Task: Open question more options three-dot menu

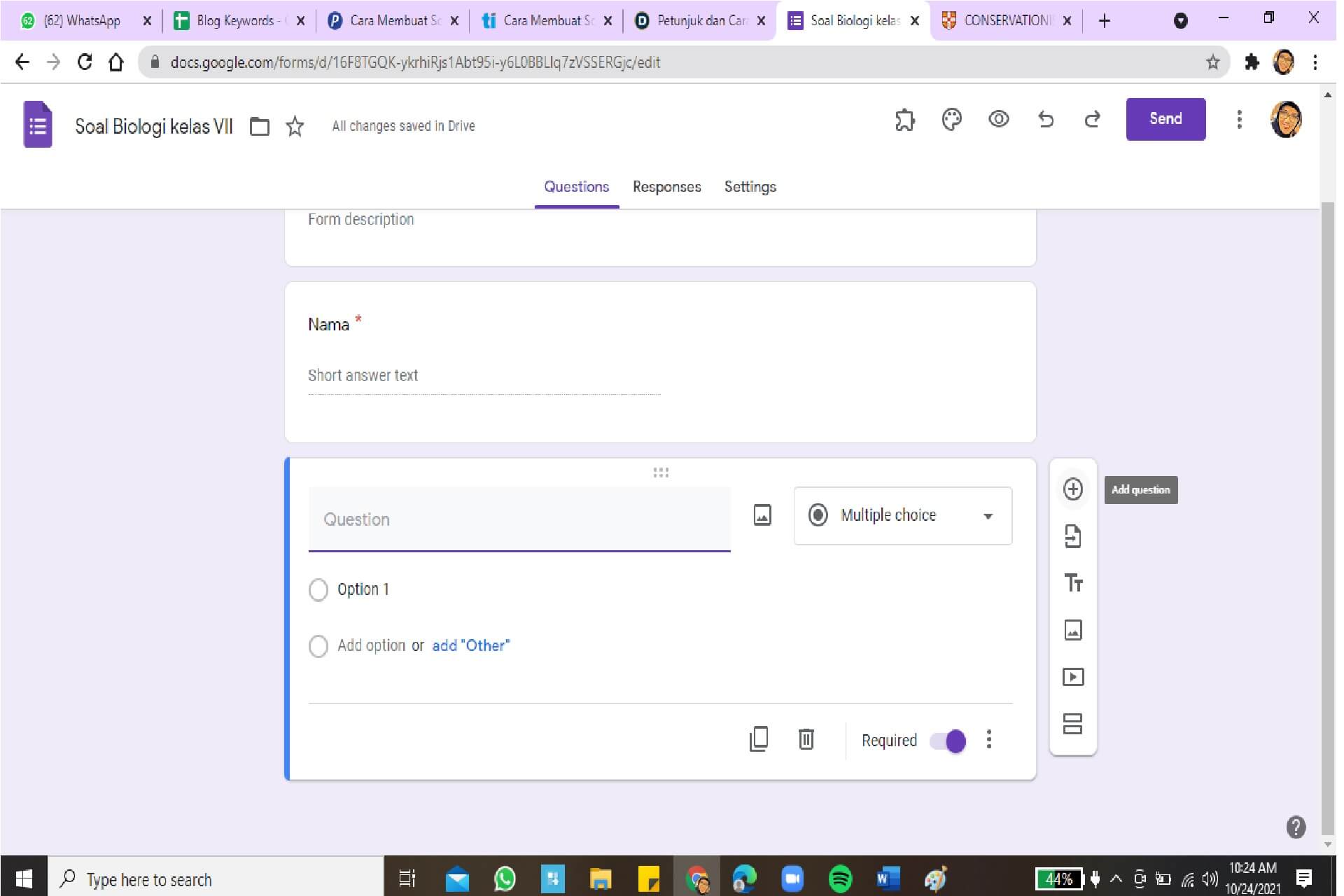Action: point(988,739)
